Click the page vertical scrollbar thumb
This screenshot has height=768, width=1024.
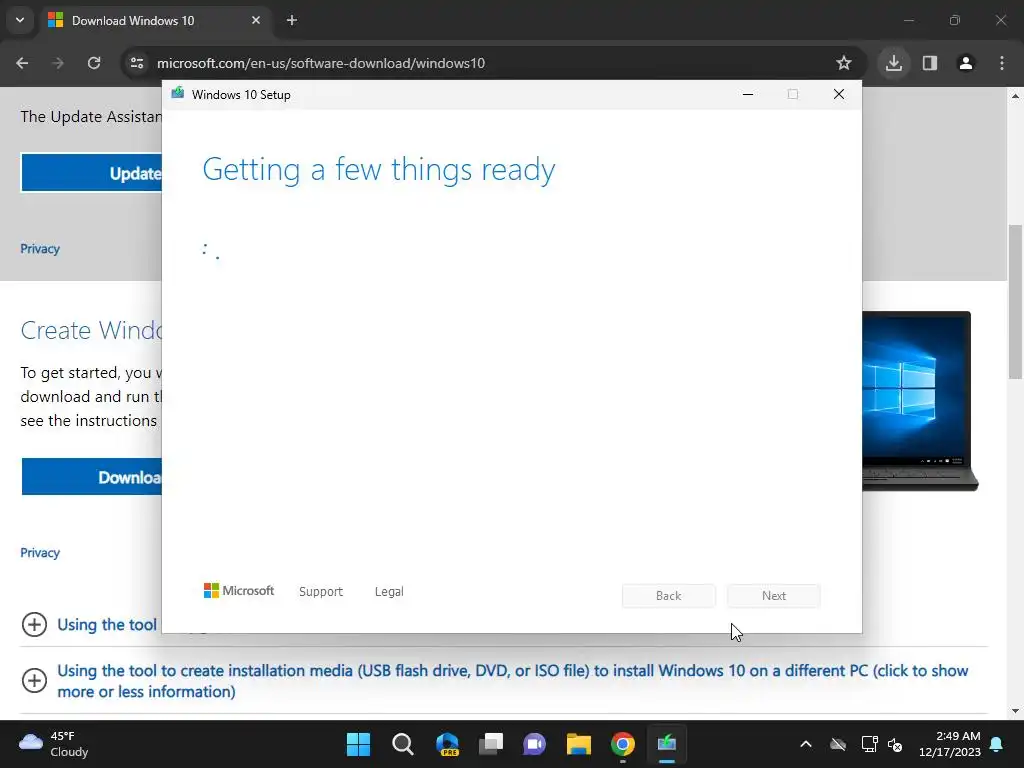click(x=1015, y=302)
